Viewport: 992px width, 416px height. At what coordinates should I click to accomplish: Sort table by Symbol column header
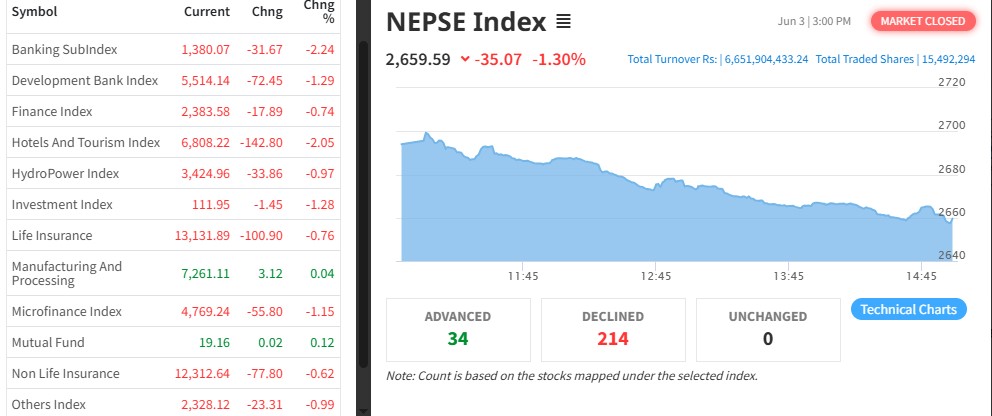34,12
